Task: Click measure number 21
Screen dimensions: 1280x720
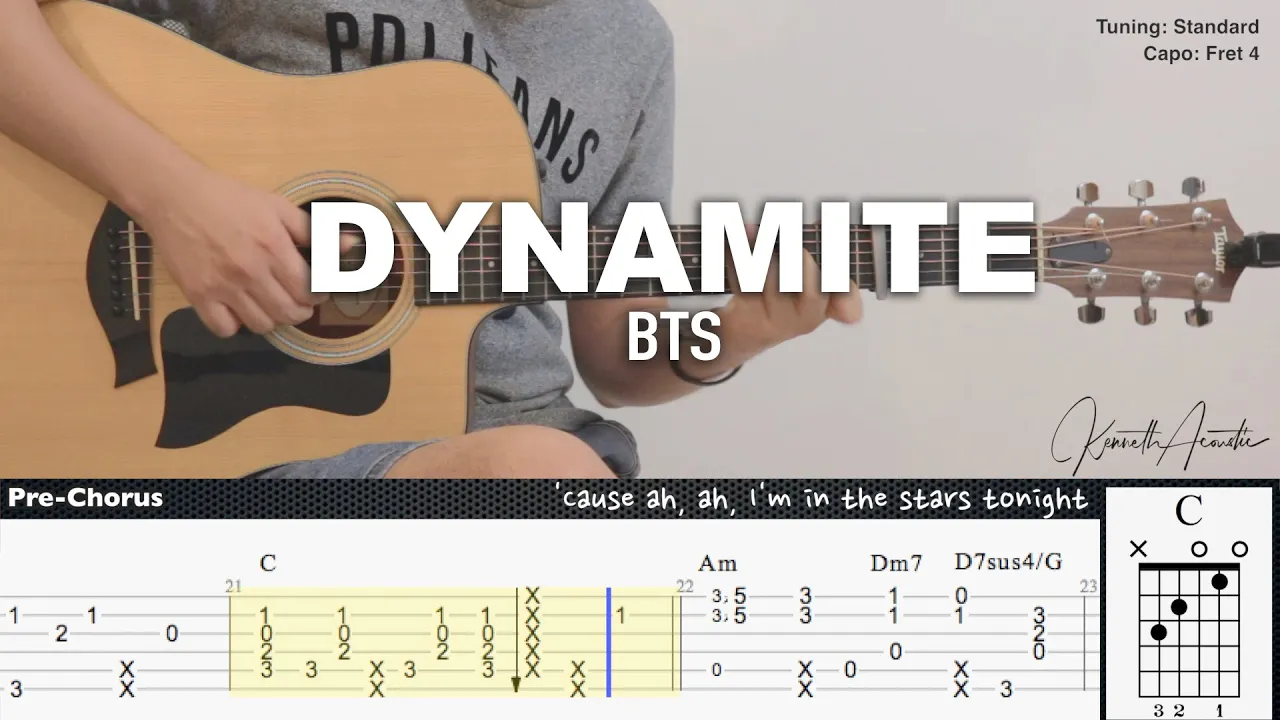Action: pyautogui.click(x=233, y=586)
